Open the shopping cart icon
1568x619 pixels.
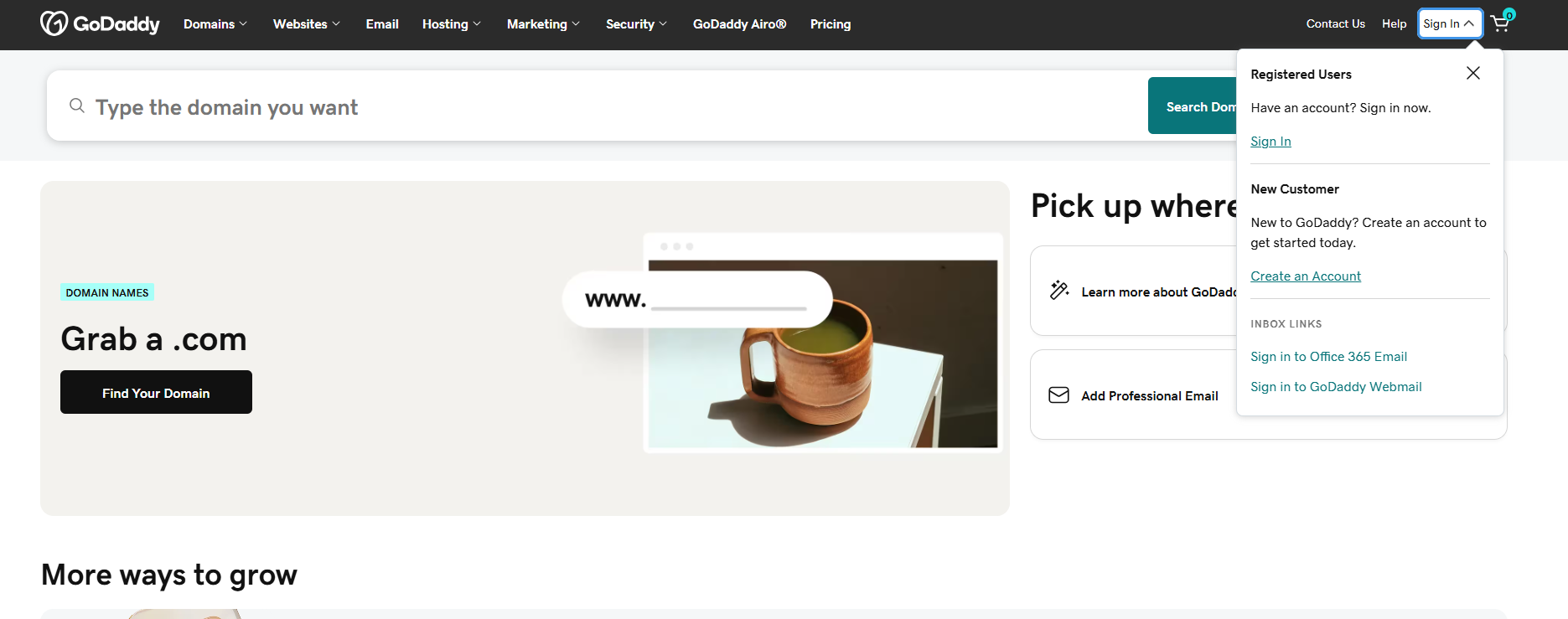click(1500, 23)
